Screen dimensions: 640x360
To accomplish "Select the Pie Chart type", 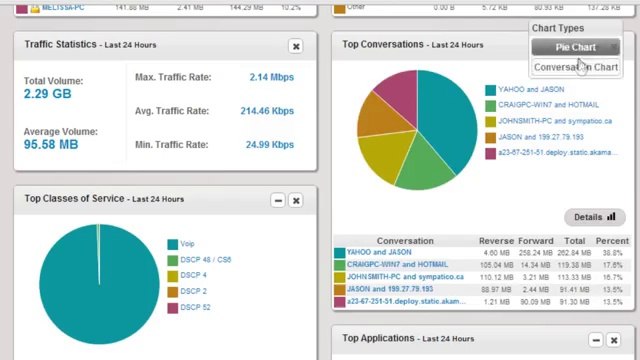I will tap(576, 47).
